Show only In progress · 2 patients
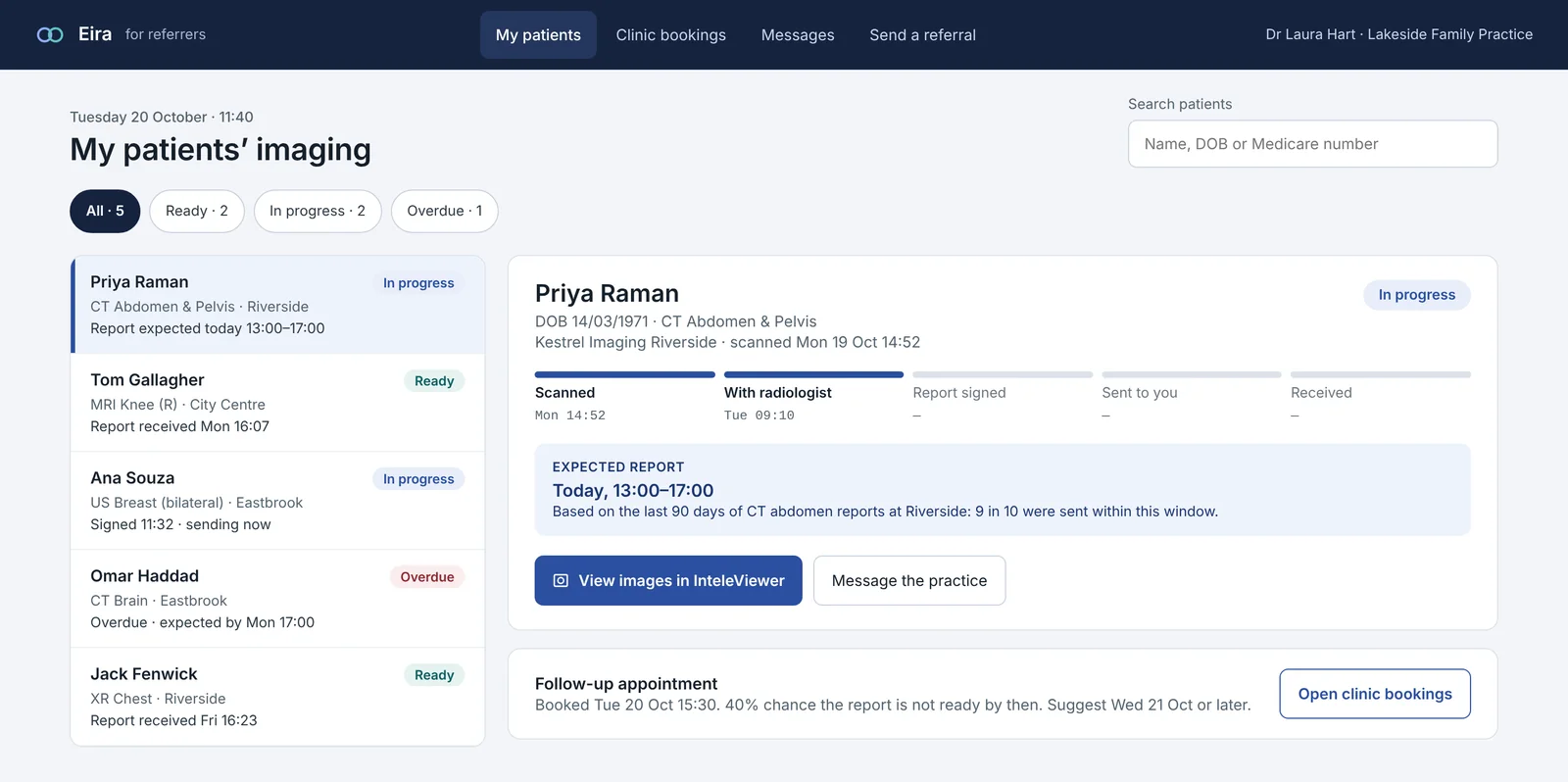This screenshot has height=782, width=1568. 318,211
